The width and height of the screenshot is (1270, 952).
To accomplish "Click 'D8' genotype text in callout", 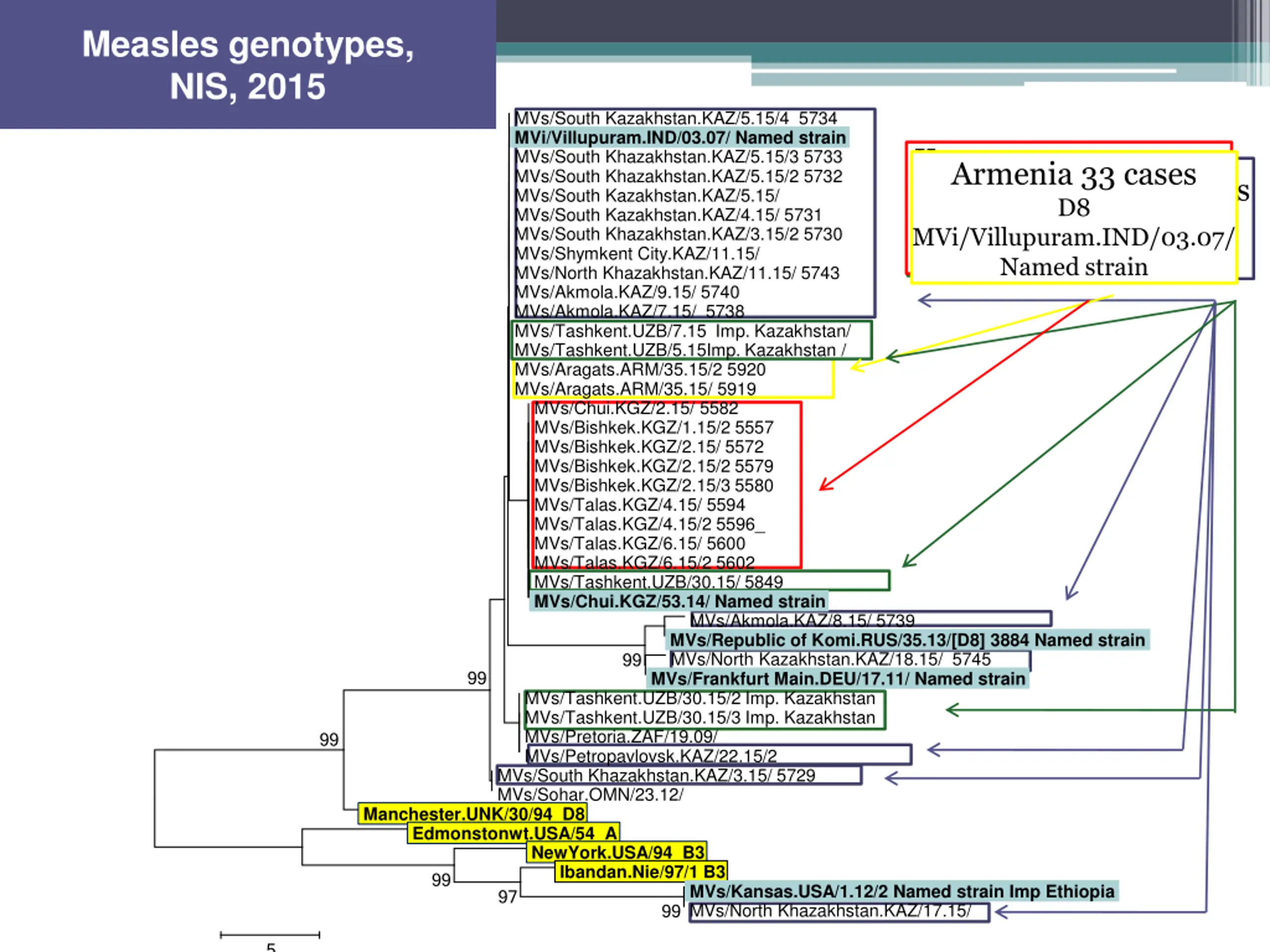I will (1074, 208).
